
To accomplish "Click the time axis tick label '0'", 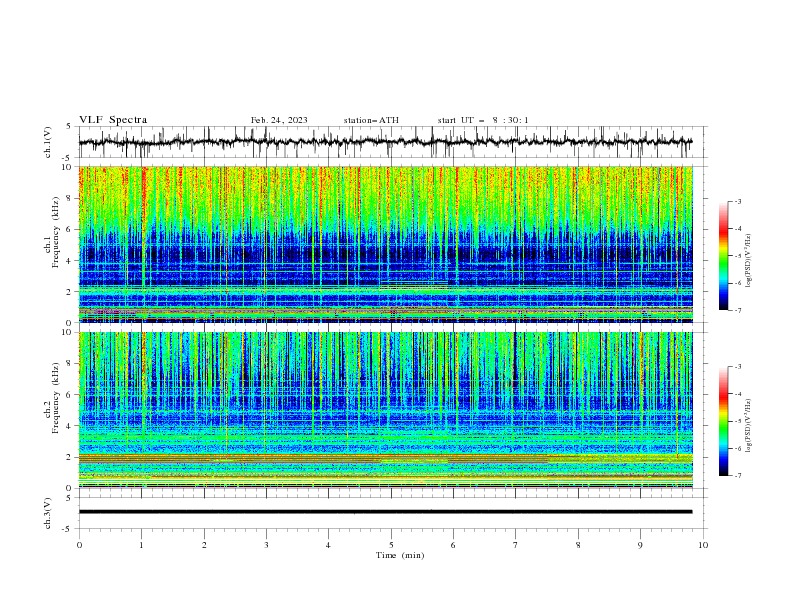I will [x=79, y=545].
